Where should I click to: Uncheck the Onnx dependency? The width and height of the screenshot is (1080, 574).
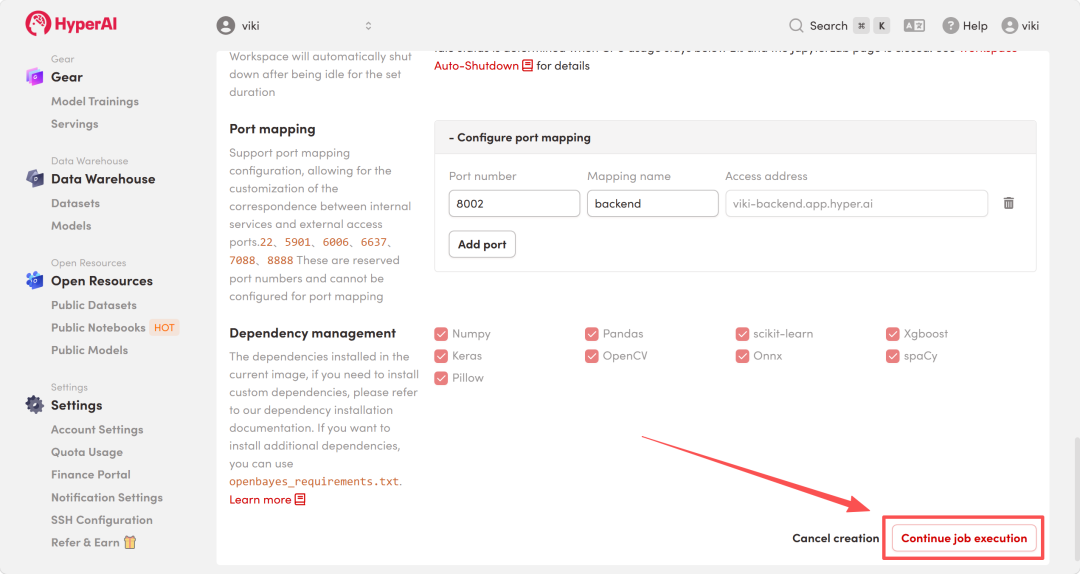click(742, 356)
